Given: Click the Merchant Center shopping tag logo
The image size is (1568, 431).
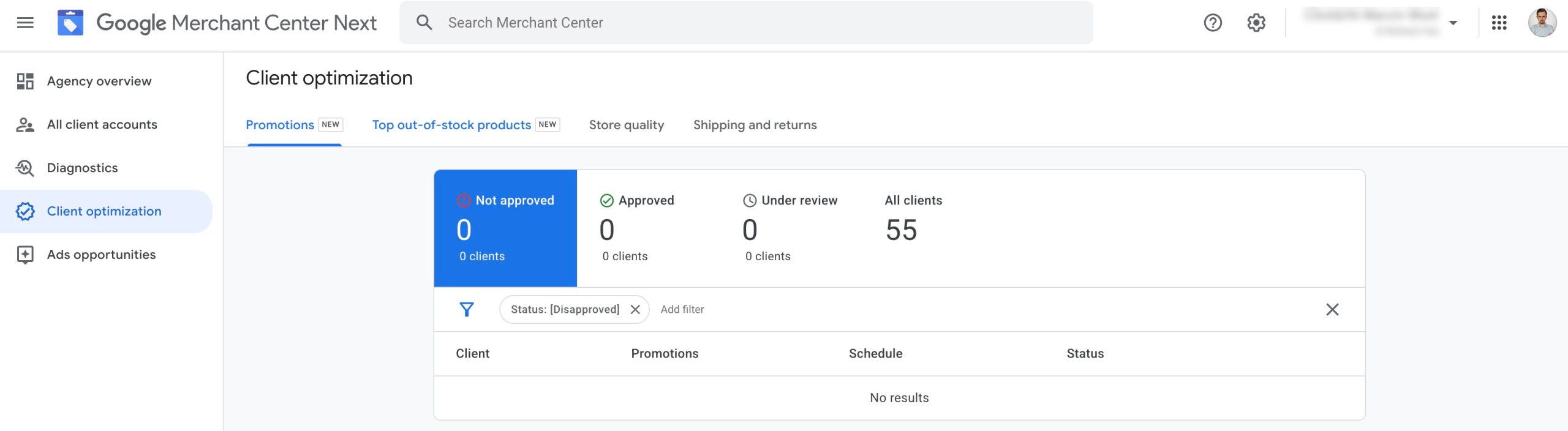Looking at the screenshot, I should click(x=70, y=23).
